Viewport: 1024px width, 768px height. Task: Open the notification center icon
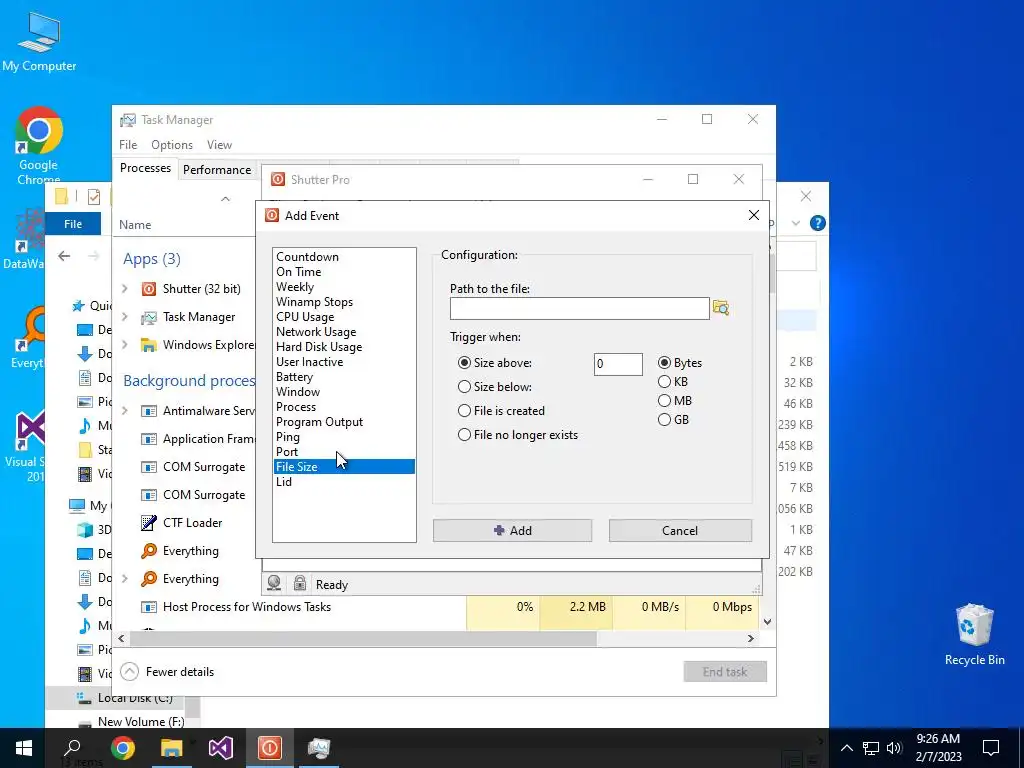click(991, 748)
